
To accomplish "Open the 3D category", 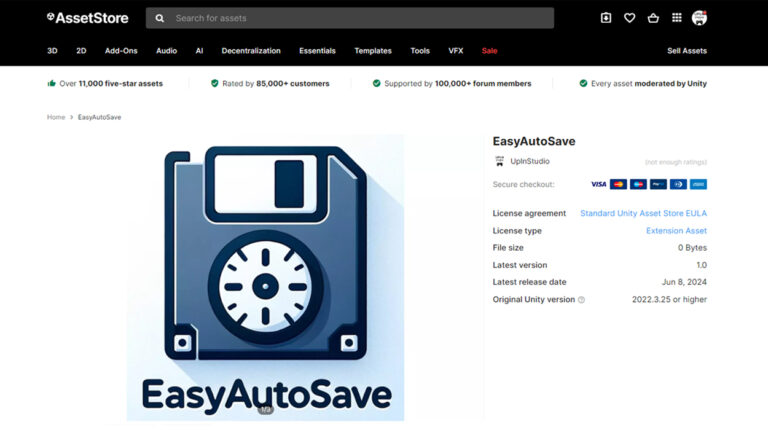I will (x=52, y=51).
